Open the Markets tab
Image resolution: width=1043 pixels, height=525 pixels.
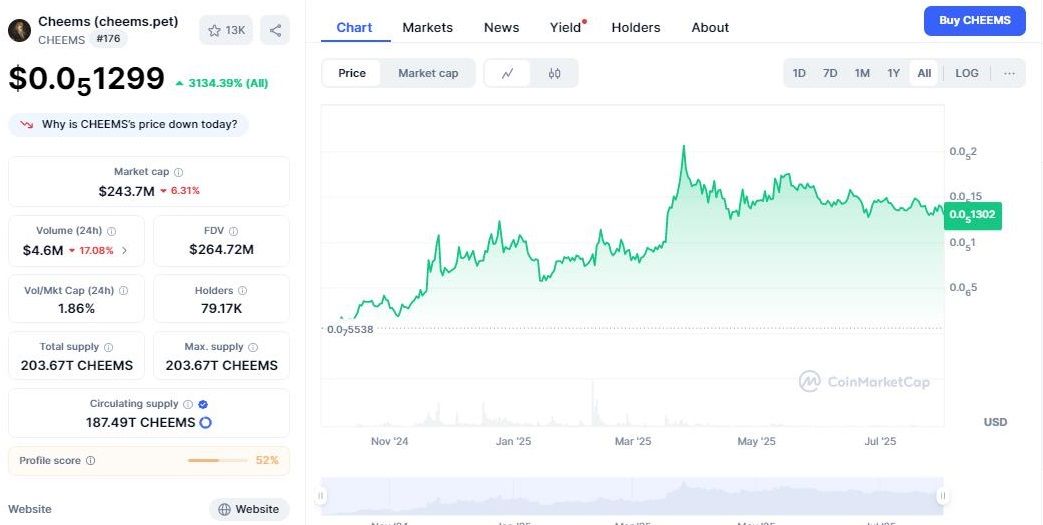tap(428, 27)
